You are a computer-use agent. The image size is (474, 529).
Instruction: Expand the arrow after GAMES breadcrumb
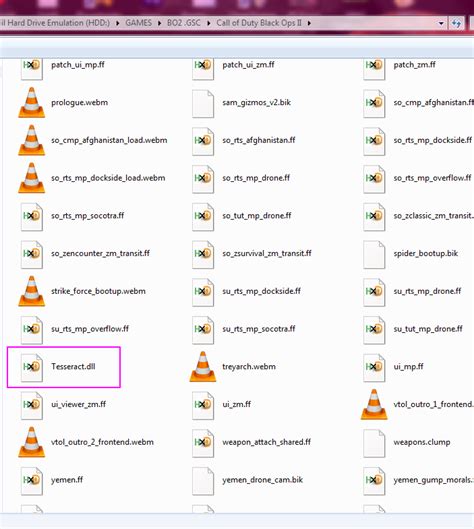coord(159,23)
